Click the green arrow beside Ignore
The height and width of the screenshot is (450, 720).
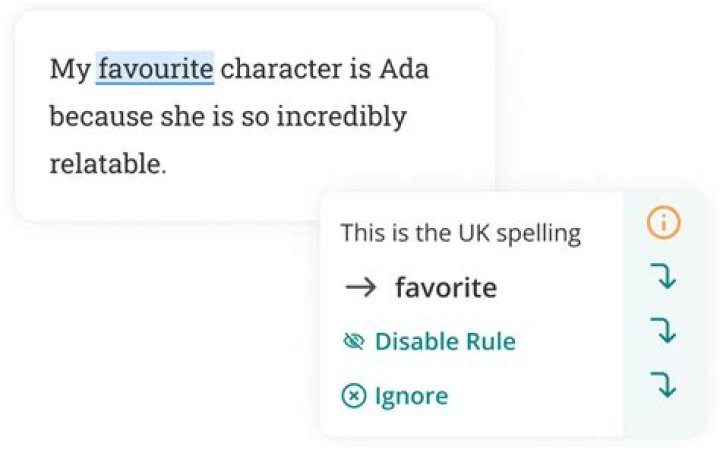coord(663,384)
